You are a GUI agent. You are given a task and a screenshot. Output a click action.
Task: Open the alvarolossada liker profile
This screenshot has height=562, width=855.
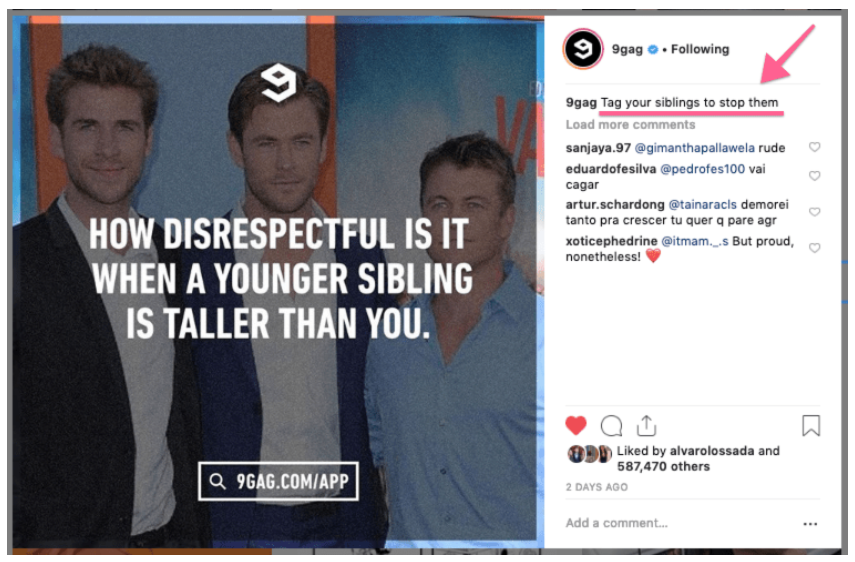click(712, 451)
